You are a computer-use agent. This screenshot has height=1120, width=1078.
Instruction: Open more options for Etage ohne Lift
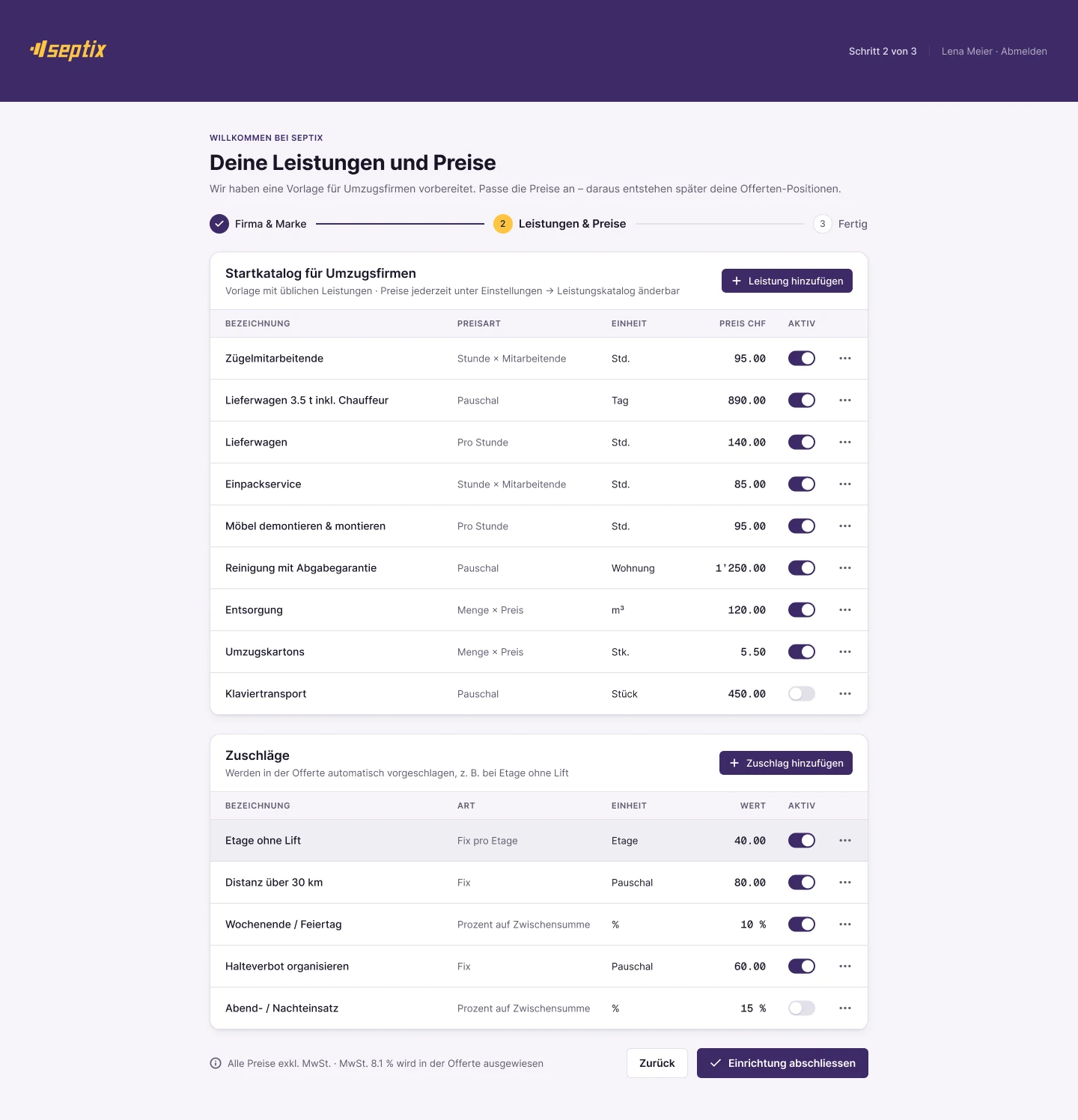point(845,841)
